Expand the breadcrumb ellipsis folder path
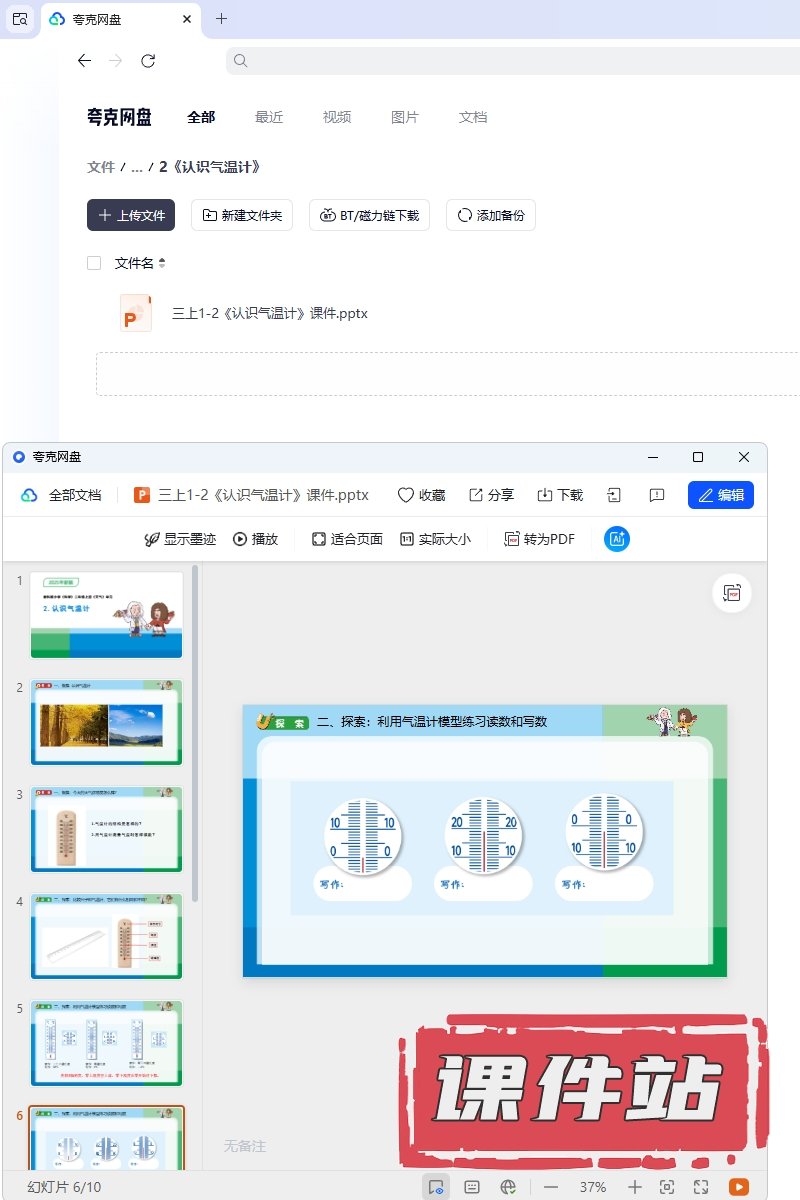The image size is (800, 1200). pyautogui.click(x=137, y=167)
